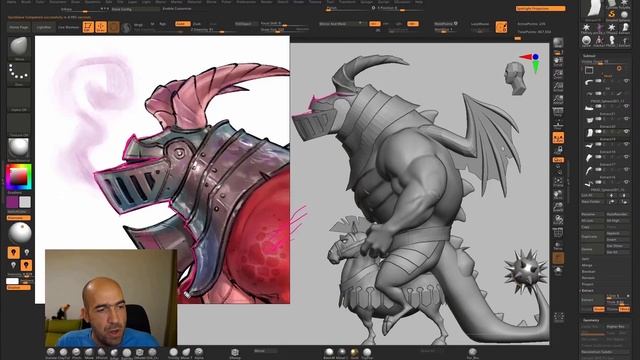The image size is (640, 360).
Task: Open the LightBox browser
Action: click(44, 27)
